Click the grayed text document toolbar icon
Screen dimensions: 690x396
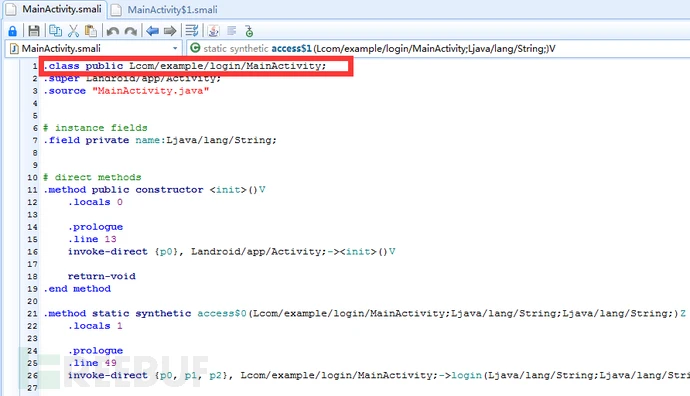click(231, 31)
